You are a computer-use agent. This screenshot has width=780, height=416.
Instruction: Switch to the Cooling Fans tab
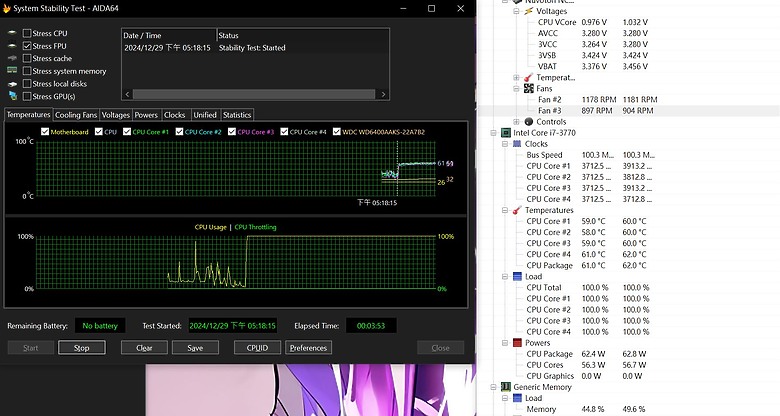pyautogui.click(x=76, y=115)
